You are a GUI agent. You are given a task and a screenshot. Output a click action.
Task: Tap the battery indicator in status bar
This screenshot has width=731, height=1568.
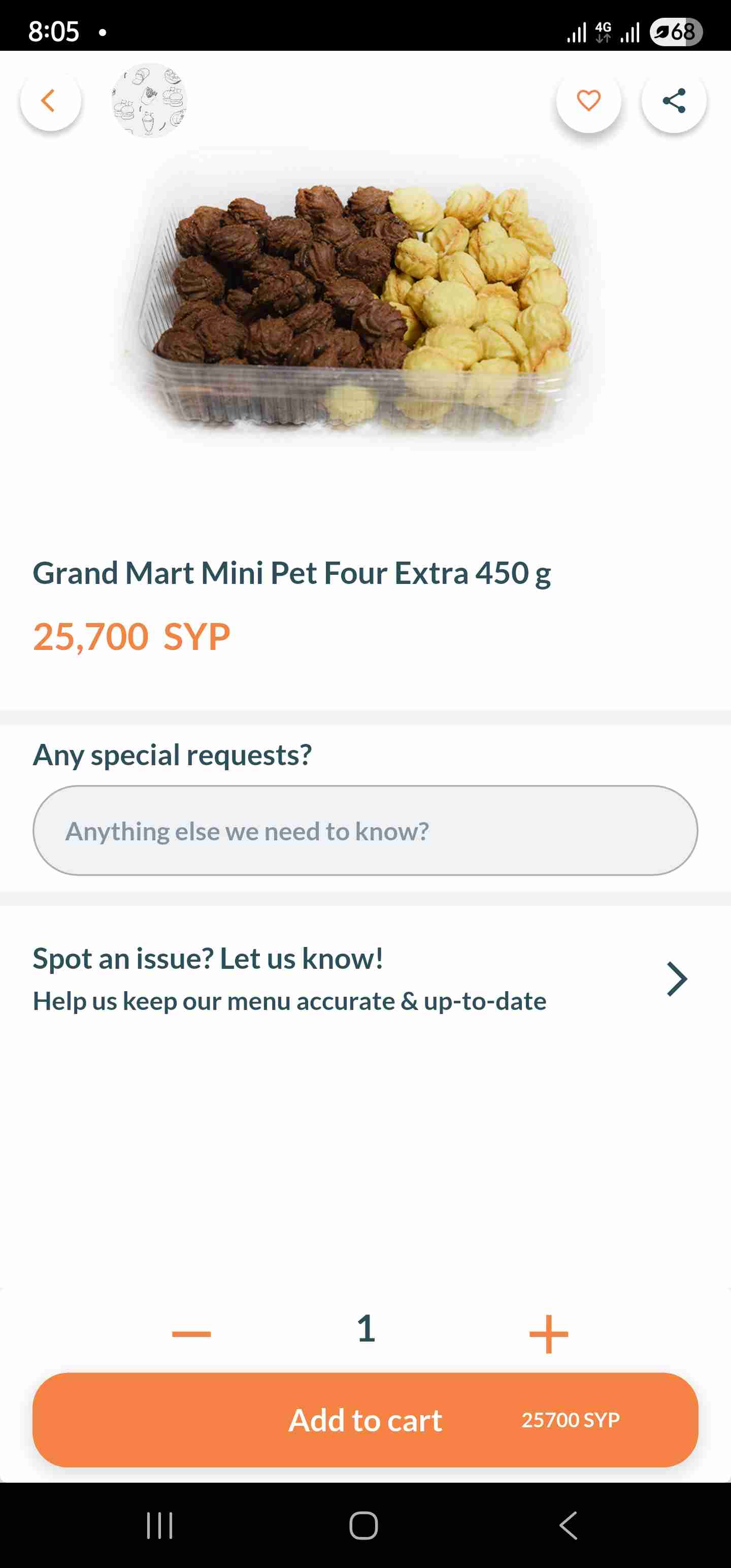click(x=676, y=31)
